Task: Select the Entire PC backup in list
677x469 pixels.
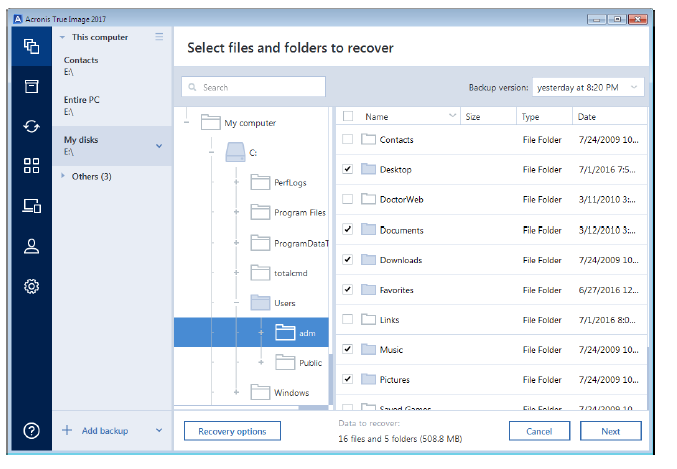Action: (112, 106)
